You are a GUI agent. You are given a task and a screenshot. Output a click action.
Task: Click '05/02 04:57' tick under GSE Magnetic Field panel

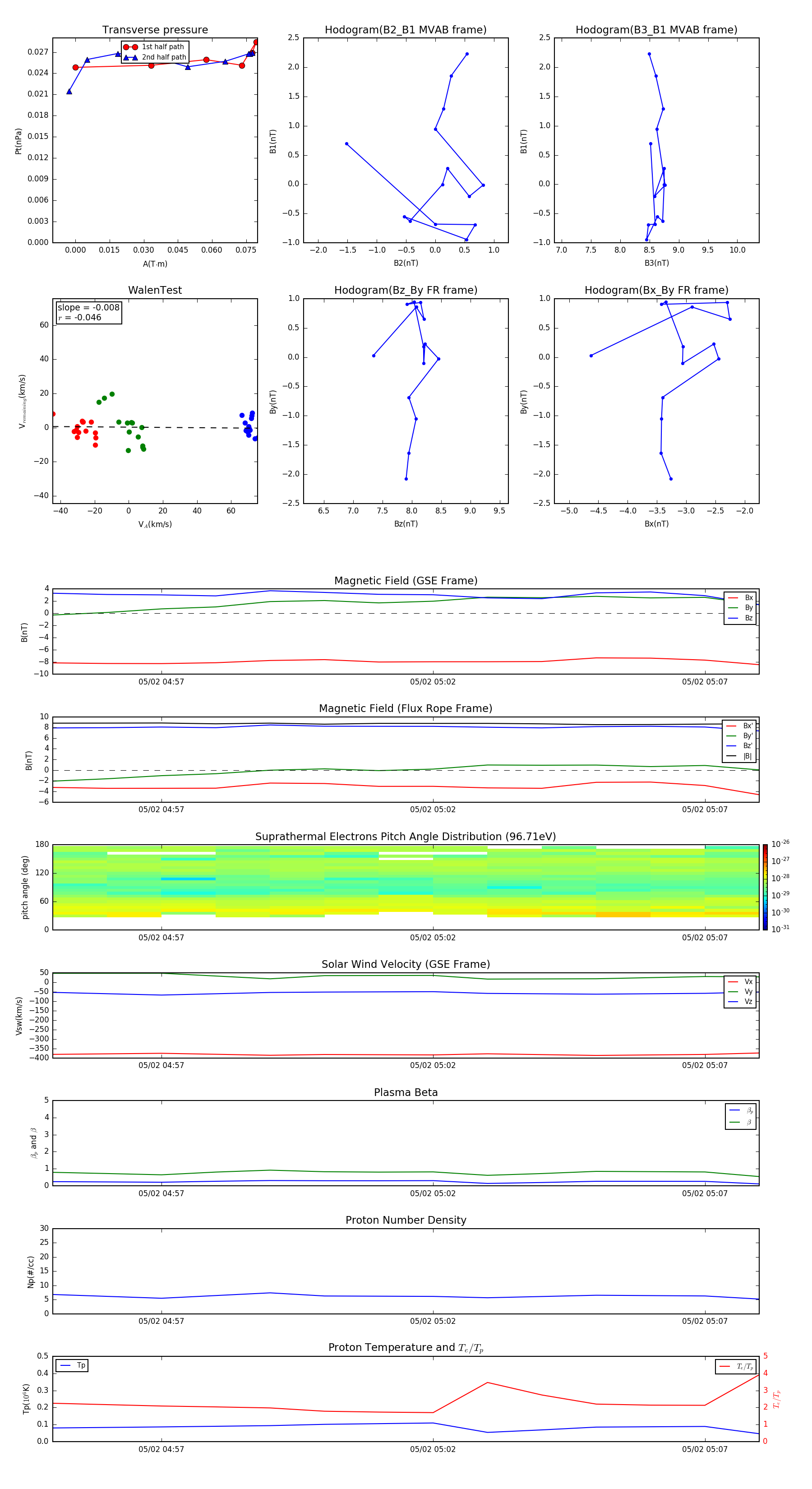point(161,682)
